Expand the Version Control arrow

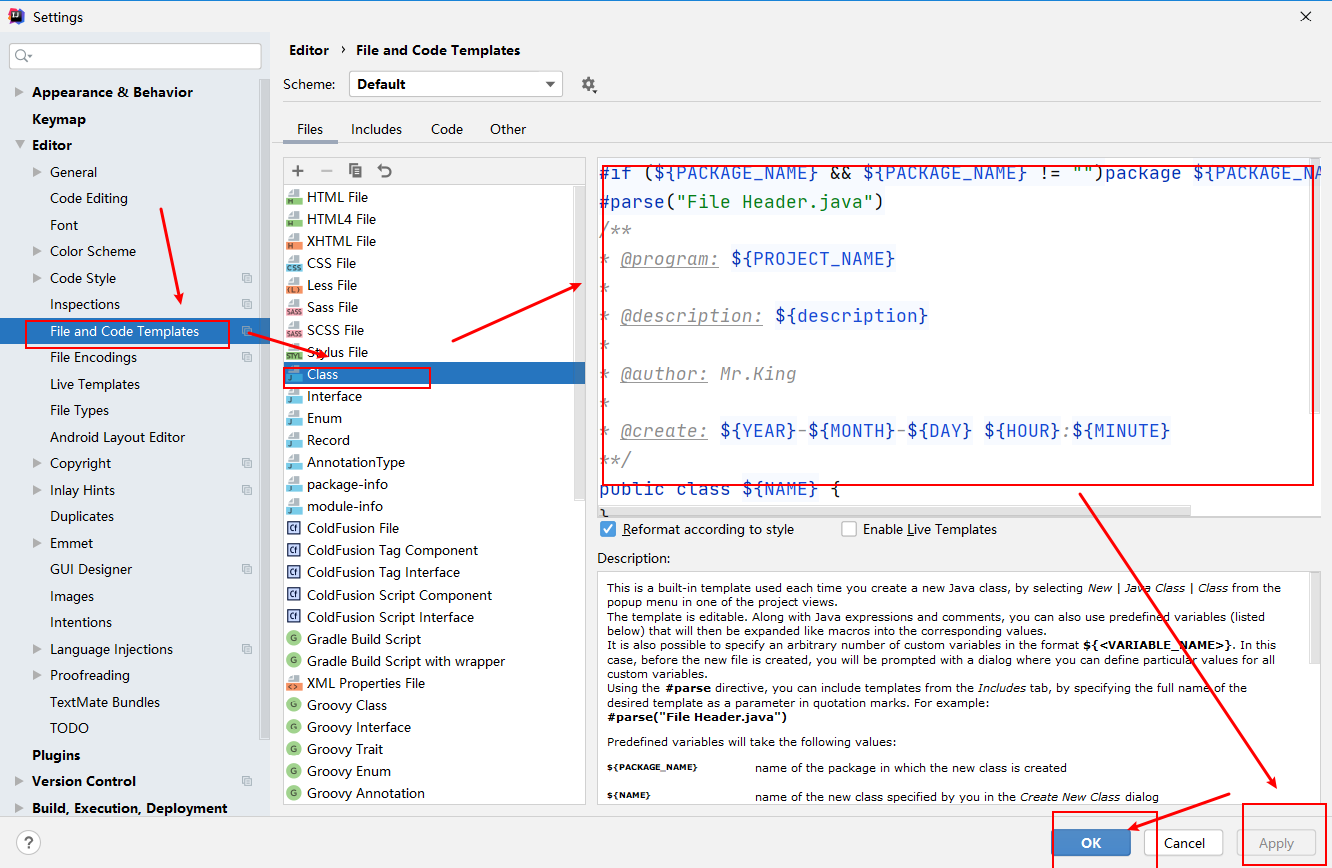pyautogui.click(x=19, y=781)
